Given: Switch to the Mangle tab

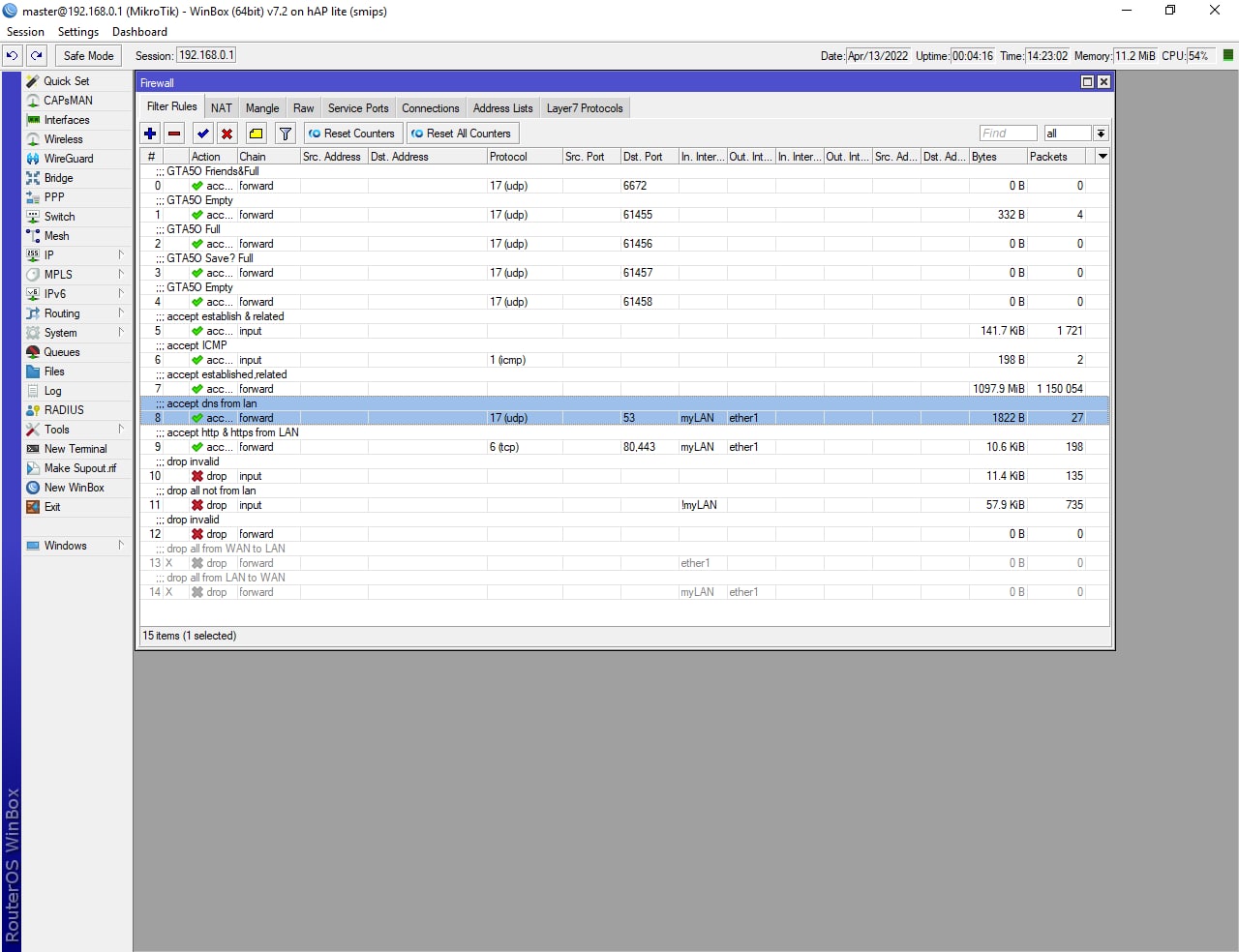Looking at the screenshot, I should (x=262, y=108).
